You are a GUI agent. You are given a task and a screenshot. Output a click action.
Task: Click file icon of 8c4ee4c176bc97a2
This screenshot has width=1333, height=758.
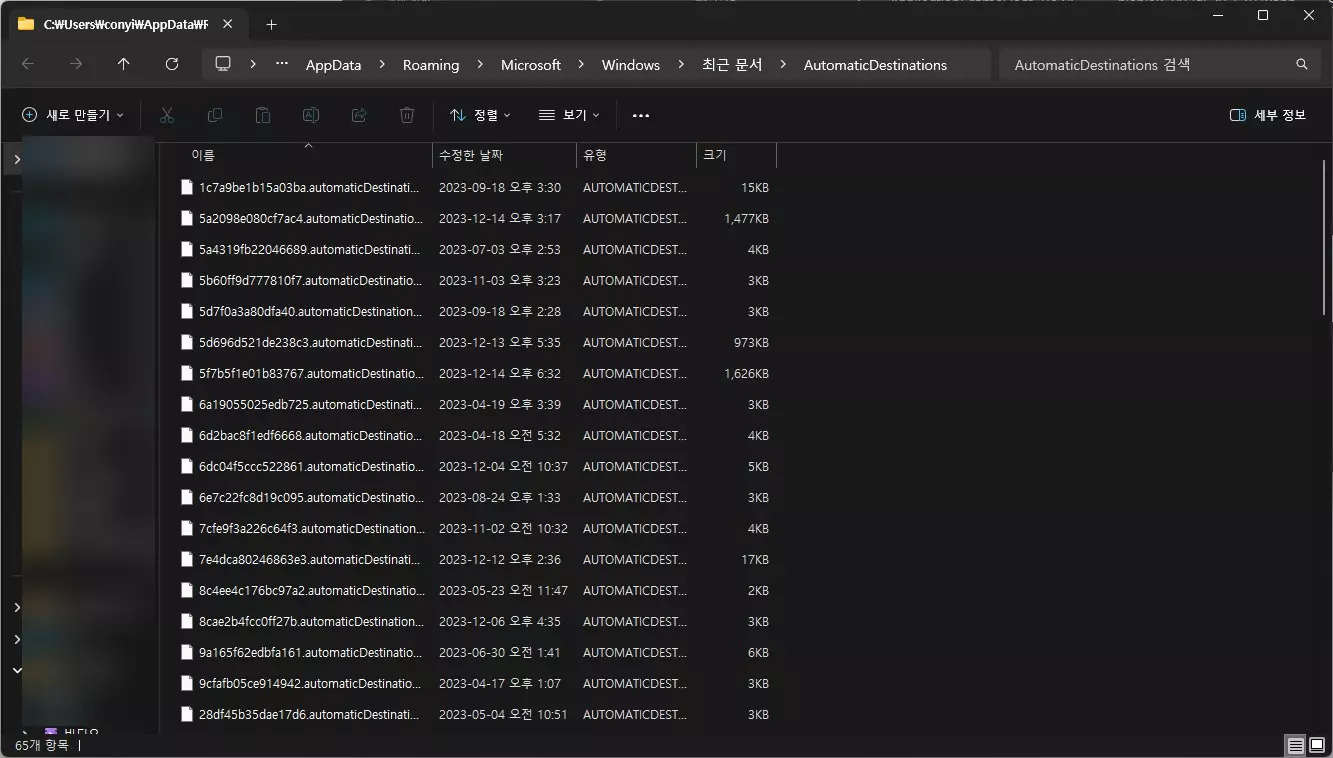pyautogui.click(x=186, y=590)
